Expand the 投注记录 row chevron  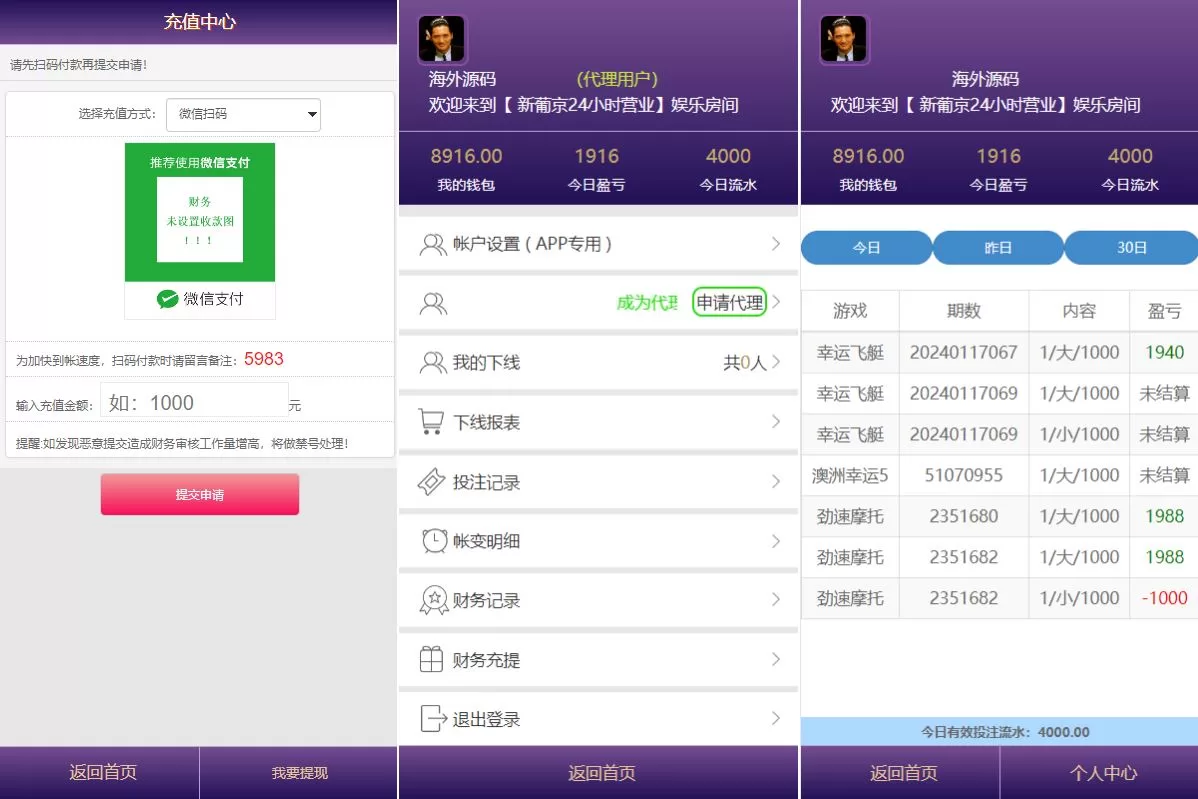point(776,481)
